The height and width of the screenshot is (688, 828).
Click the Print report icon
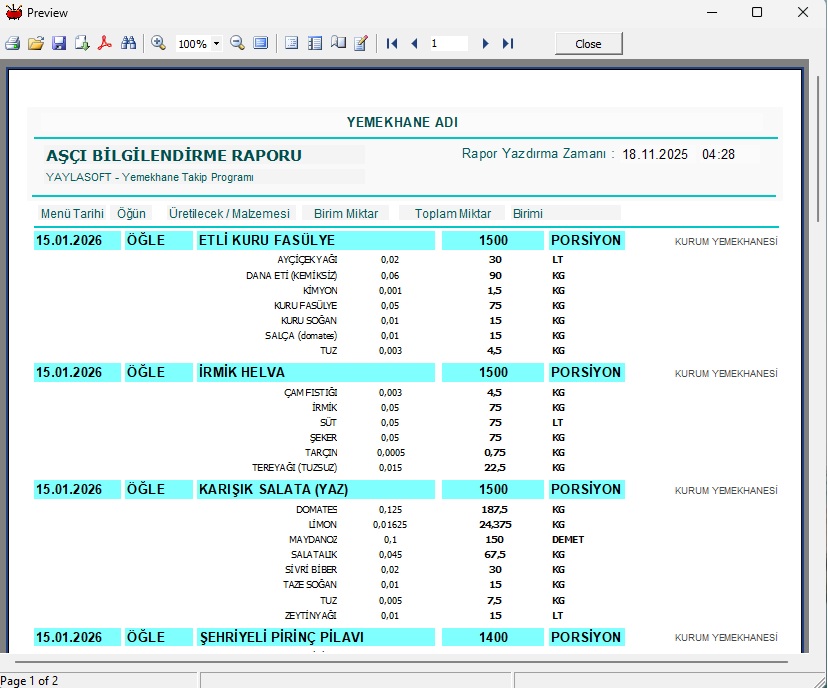[x=13, y=44]
